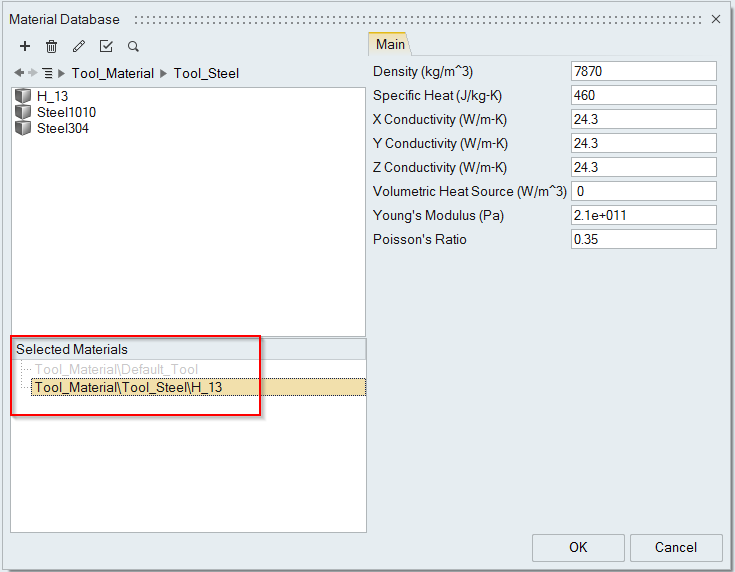Select the H_13 material in list

tap(52, 96)
